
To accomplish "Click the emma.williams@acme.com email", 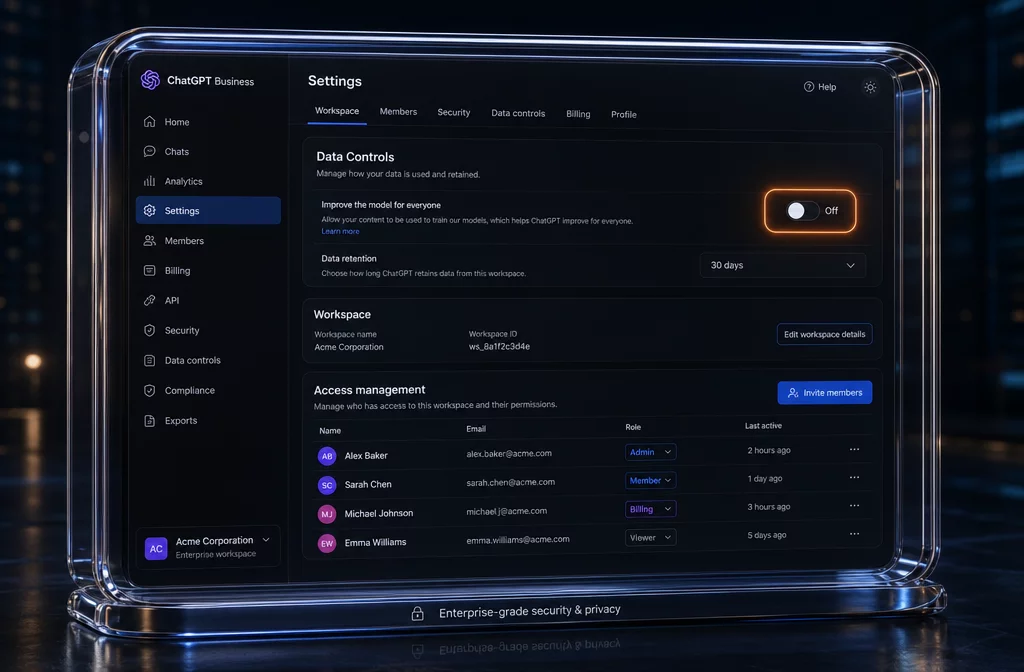I will [518, 539].
